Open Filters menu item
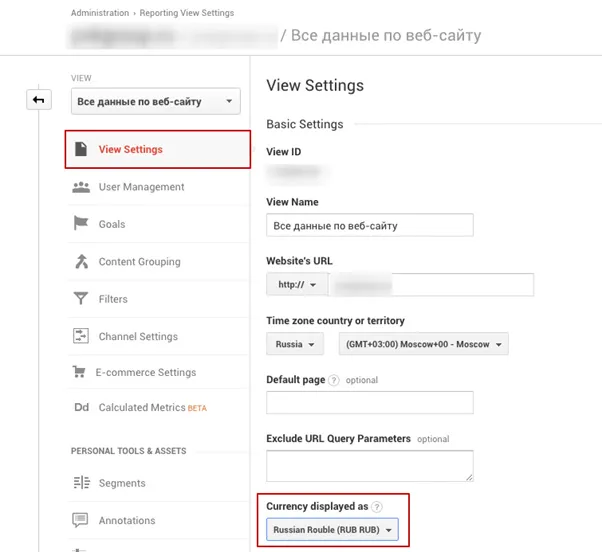602x552 pixels. coord(158,299)
